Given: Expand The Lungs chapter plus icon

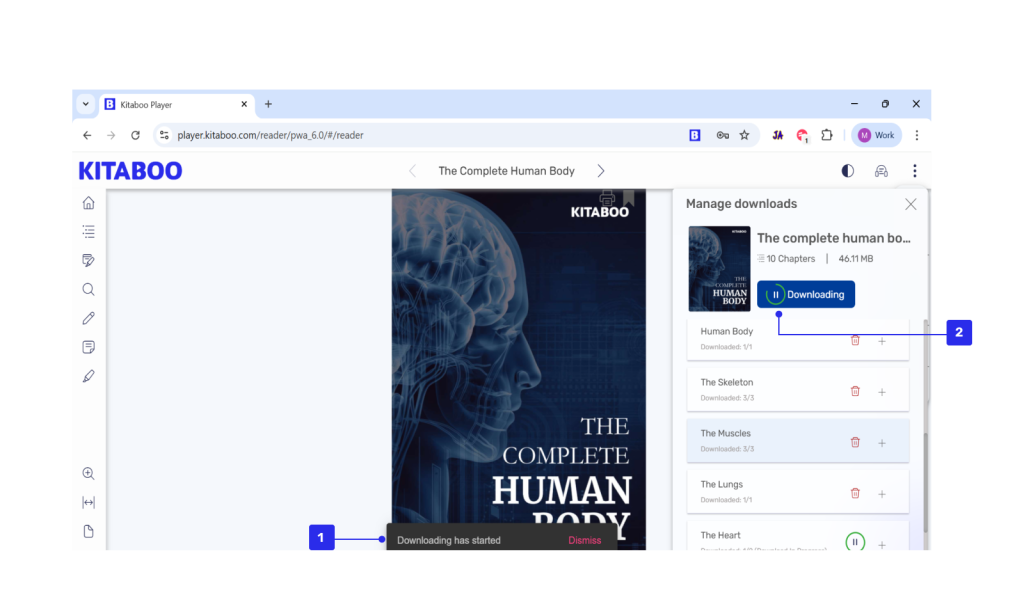Looking at the screenshot, I should coord(882,494).
